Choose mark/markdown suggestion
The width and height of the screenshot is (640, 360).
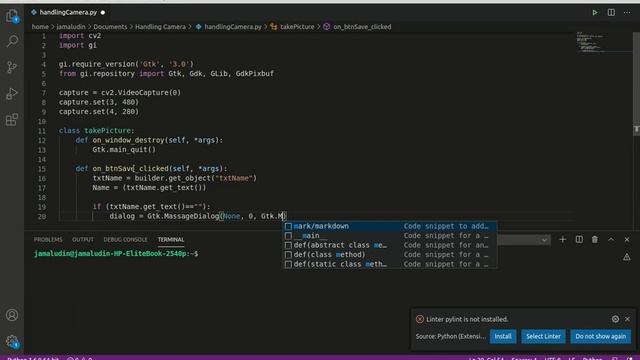390,226
